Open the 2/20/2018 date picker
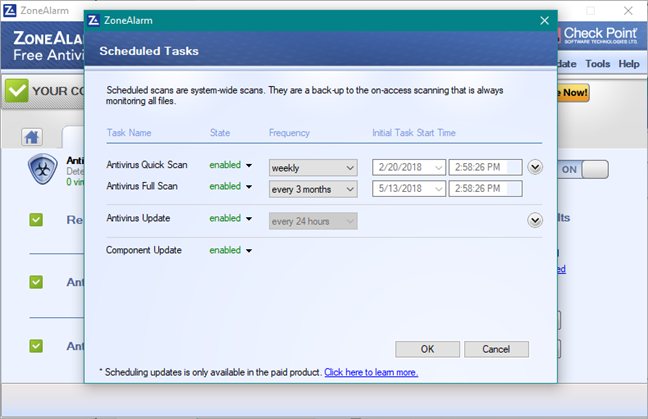648x419 pixels. 409,167
